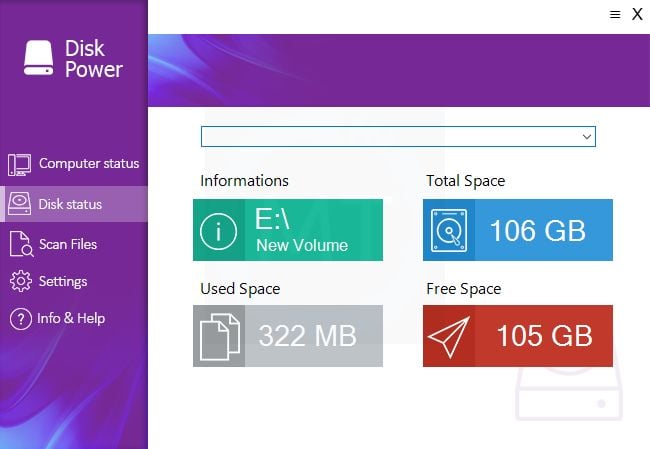
Task: Click the Total Space heading
Action: point(466,181)
